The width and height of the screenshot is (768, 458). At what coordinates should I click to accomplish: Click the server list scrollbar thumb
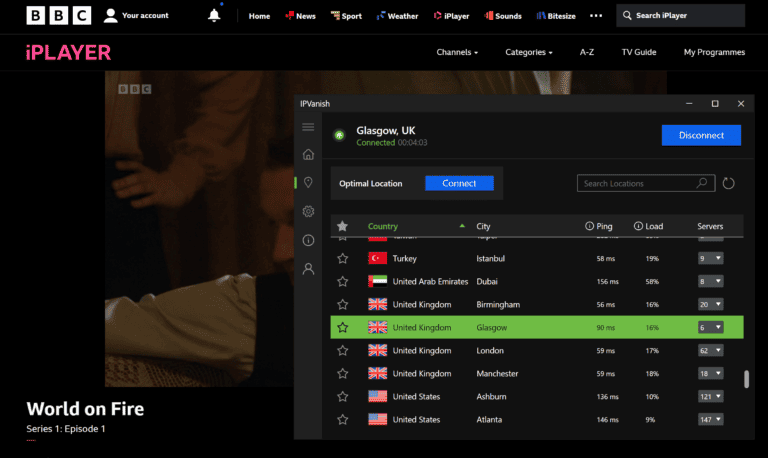(746, 379)
